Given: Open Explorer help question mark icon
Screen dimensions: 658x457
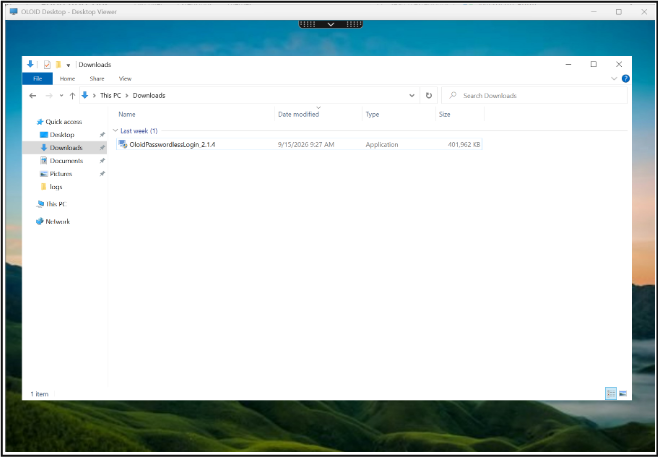Looking at the screenshot, I should tap(625, 78).
